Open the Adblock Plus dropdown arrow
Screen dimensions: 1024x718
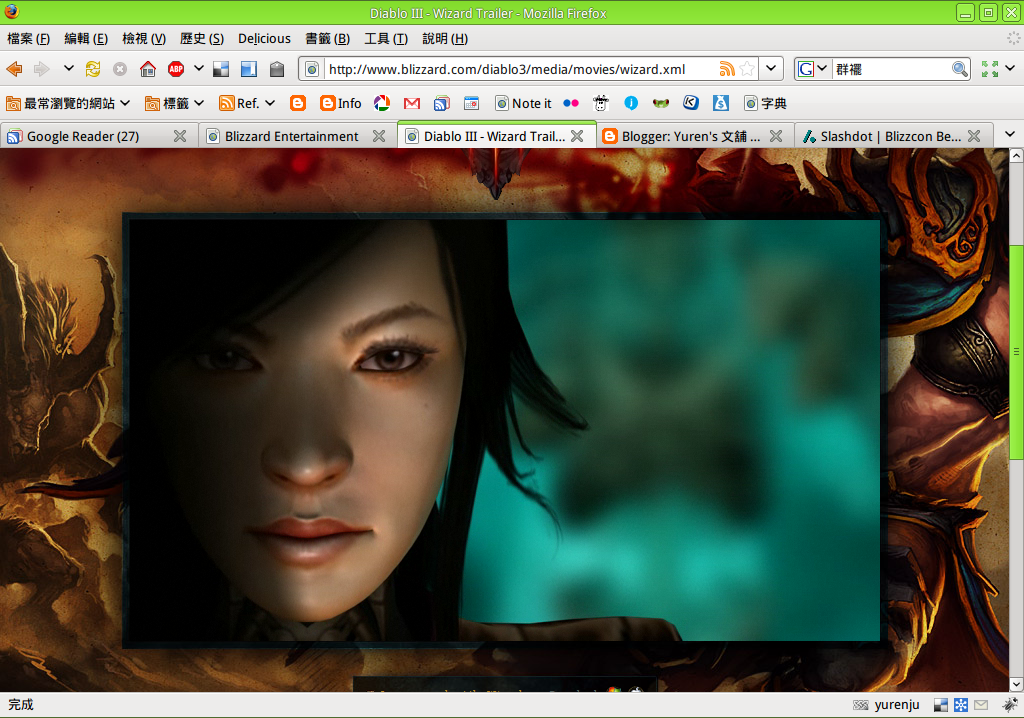199,68
